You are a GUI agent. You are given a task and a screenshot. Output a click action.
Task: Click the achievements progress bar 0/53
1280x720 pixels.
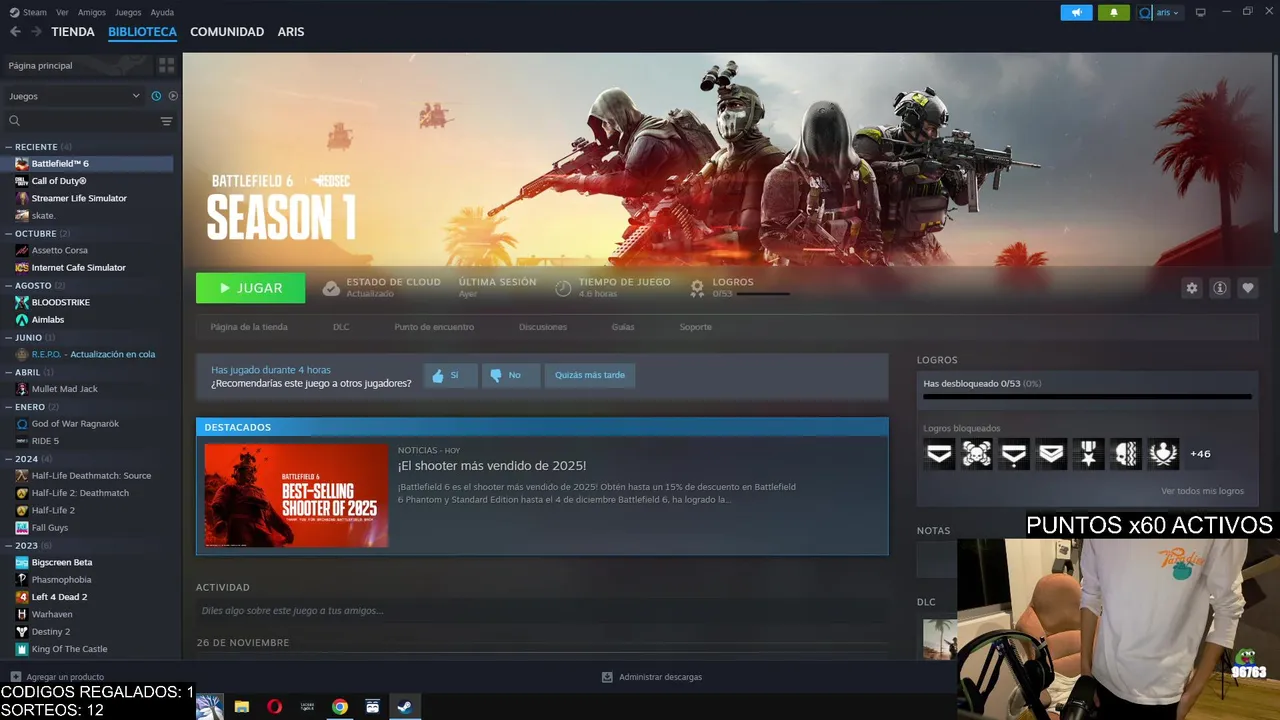click(x=1087, y=397)
